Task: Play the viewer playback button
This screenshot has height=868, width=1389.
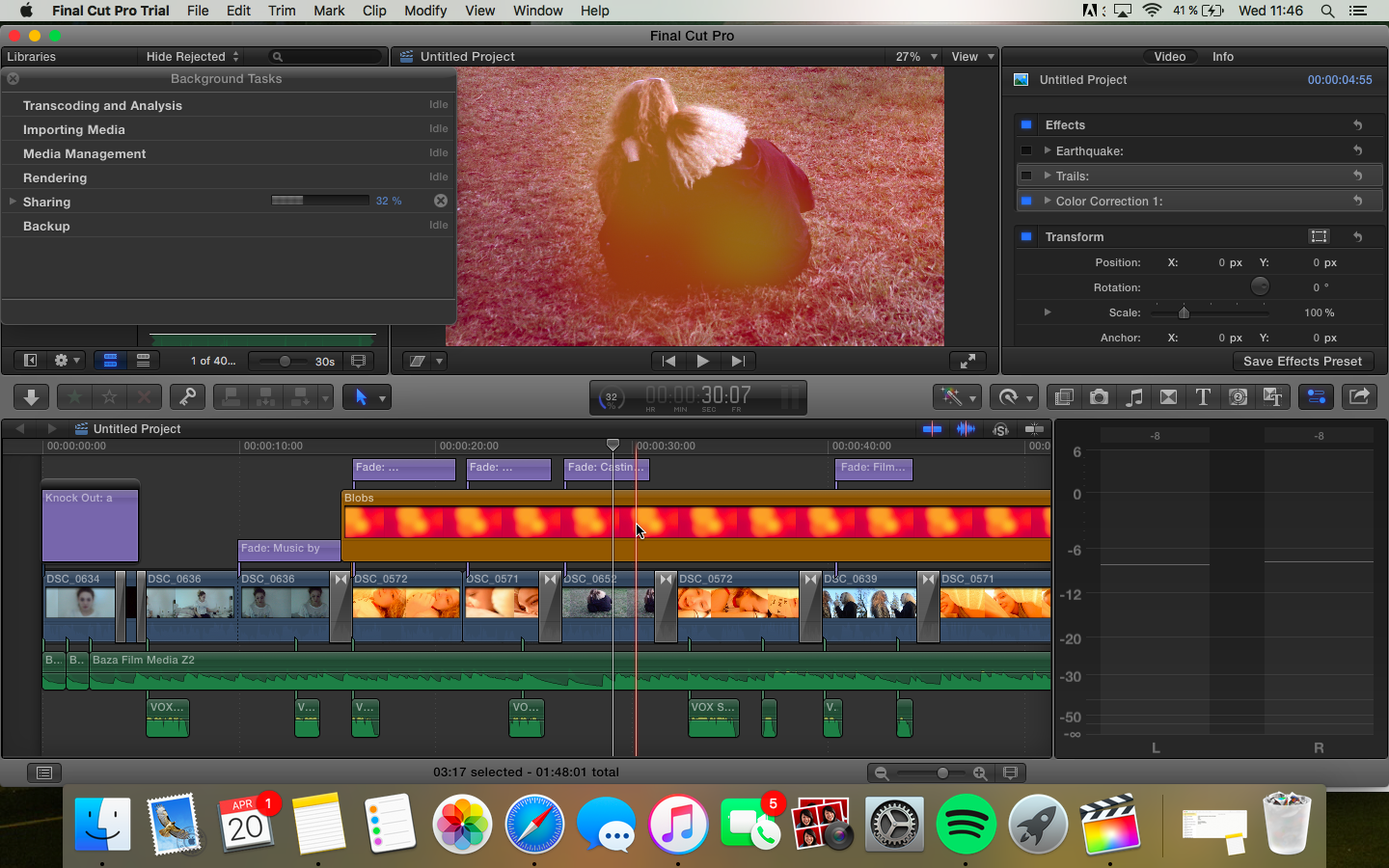Action: pos(703,361)
